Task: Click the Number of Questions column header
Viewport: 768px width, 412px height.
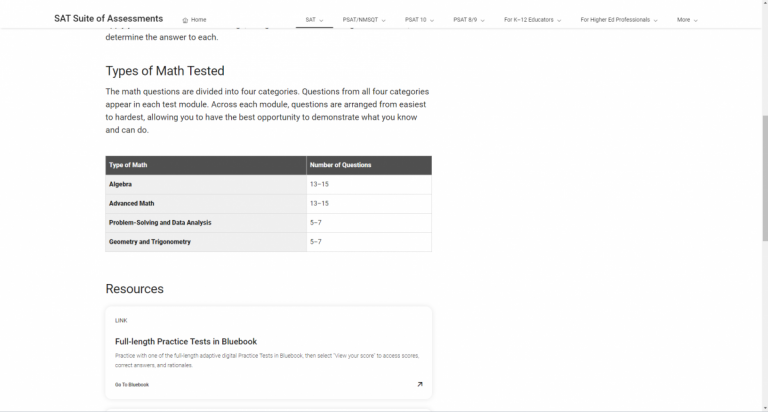Action: [x=369, y=165]
